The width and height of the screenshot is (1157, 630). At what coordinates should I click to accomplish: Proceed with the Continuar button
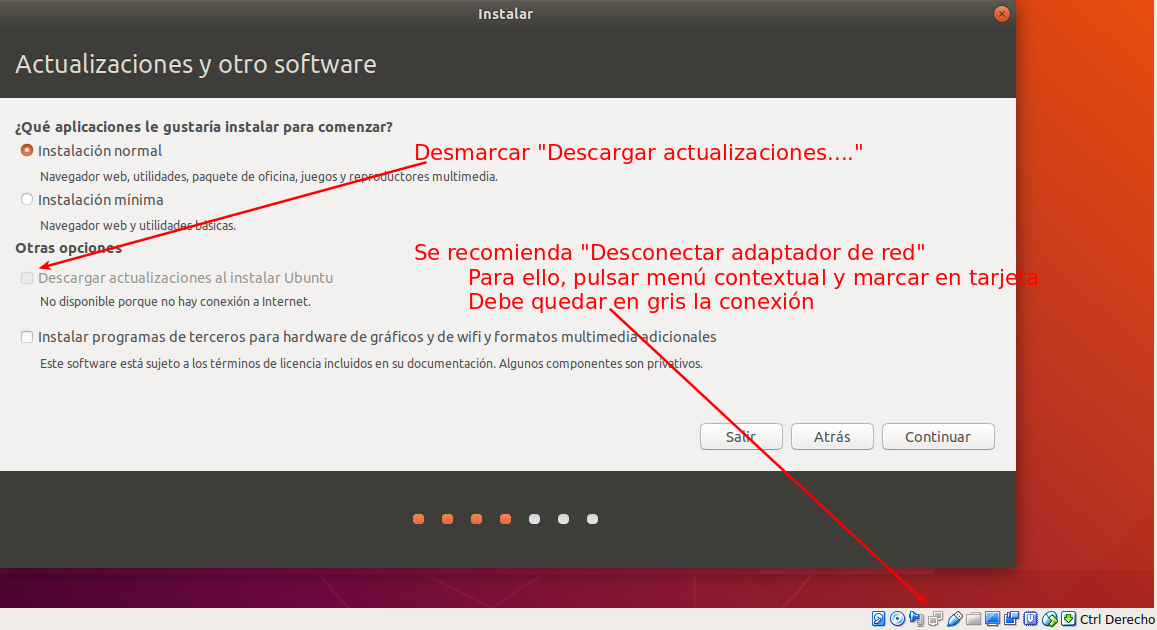[938, 437]
